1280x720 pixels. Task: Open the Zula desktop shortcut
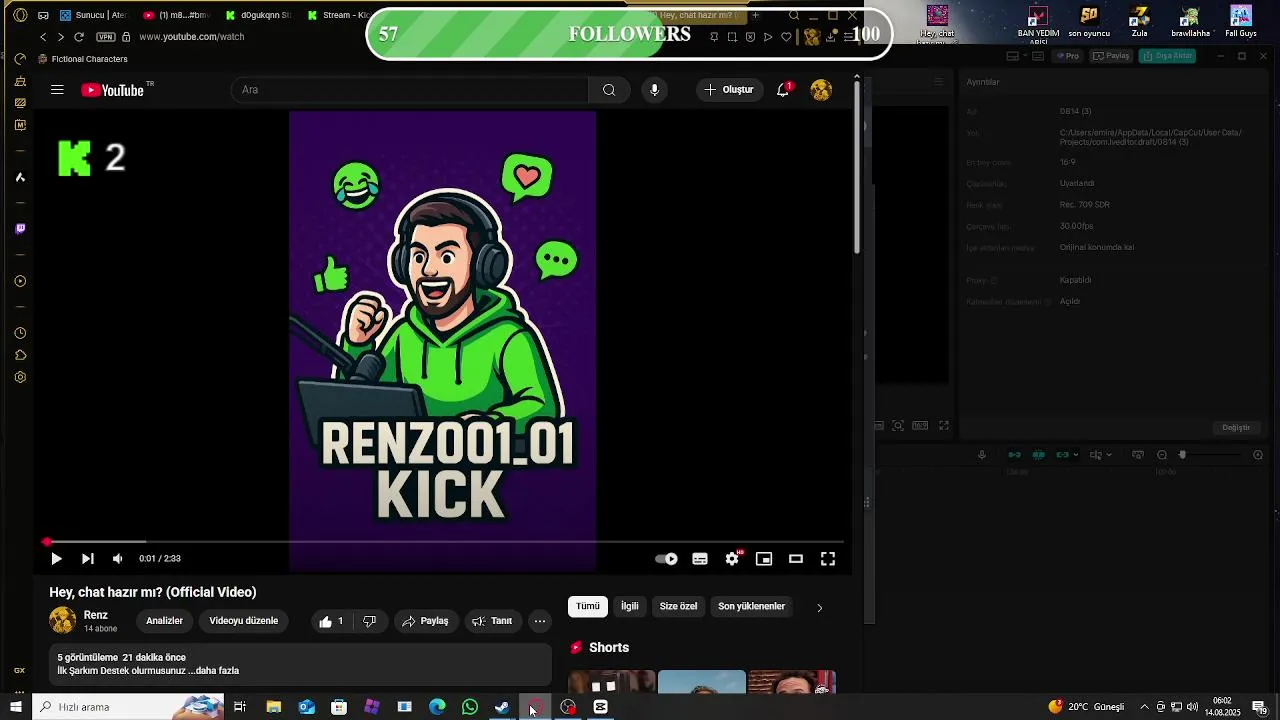1139,22
